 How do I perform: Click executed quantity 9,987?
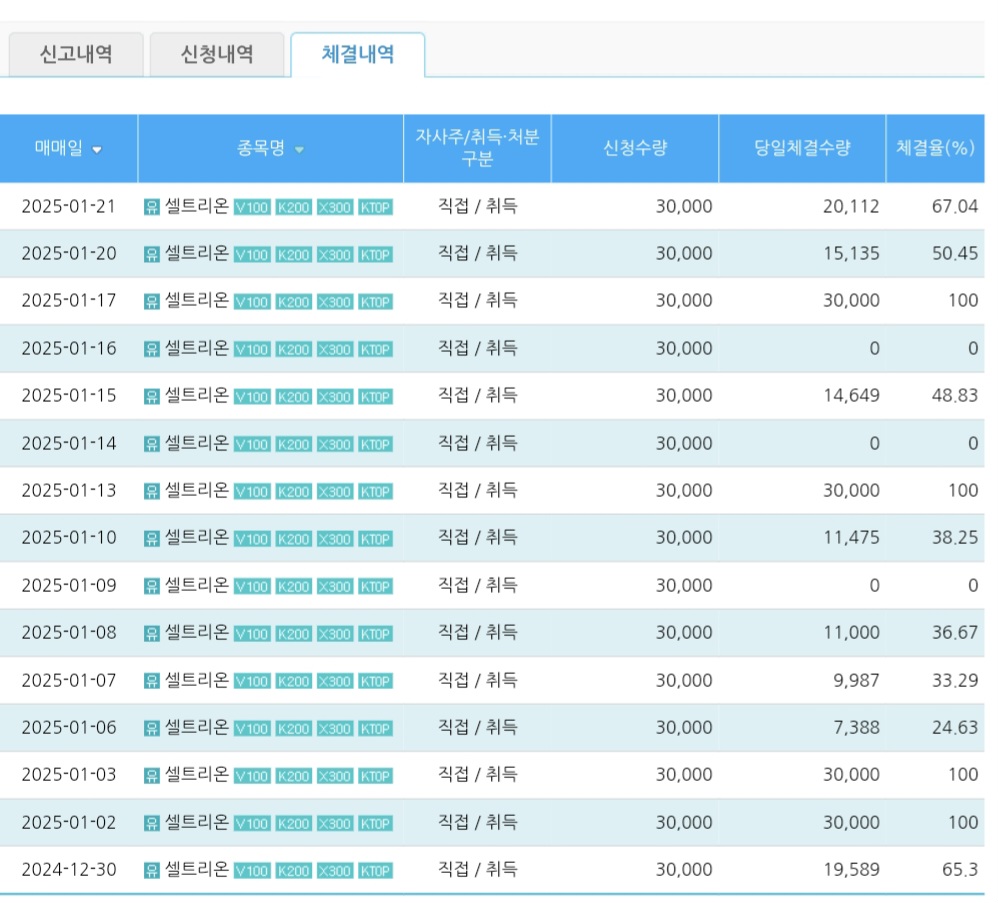[857, 681]
